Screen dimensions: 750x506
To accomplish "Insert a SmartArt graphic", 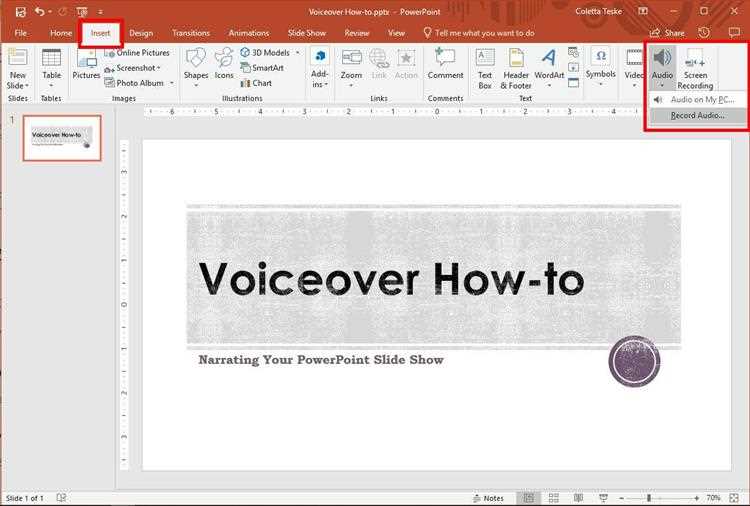I will pos(262,68).
